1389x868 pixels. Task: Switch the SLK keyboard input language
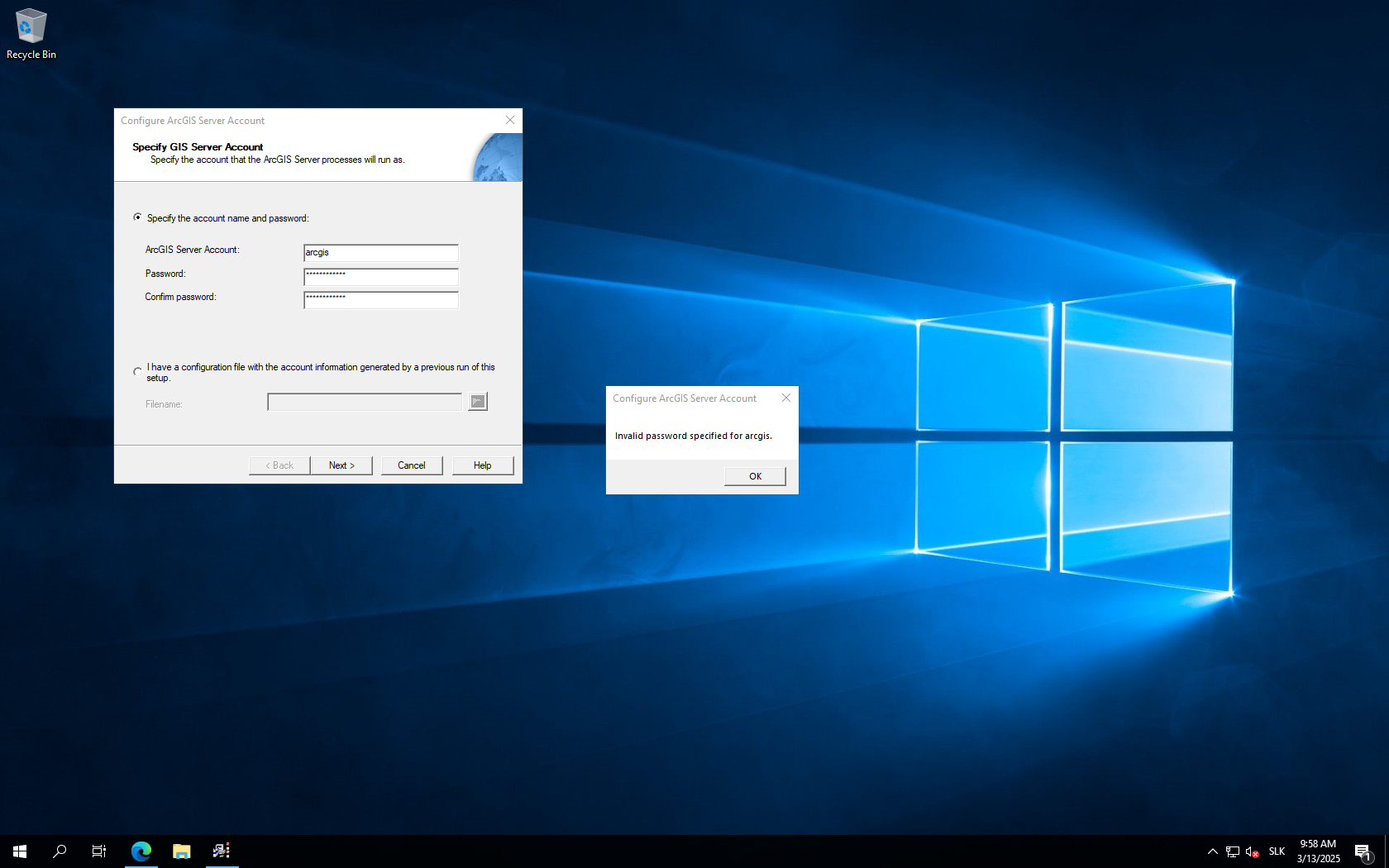1277,851
